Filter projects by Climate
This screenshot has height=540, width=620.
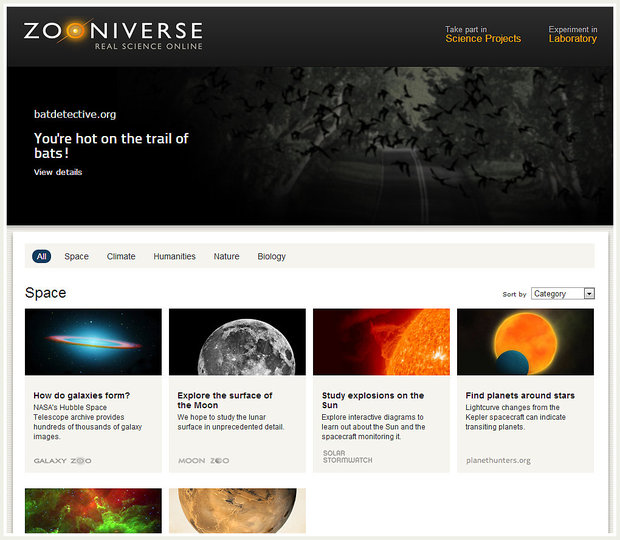click(x=121, y=256)
